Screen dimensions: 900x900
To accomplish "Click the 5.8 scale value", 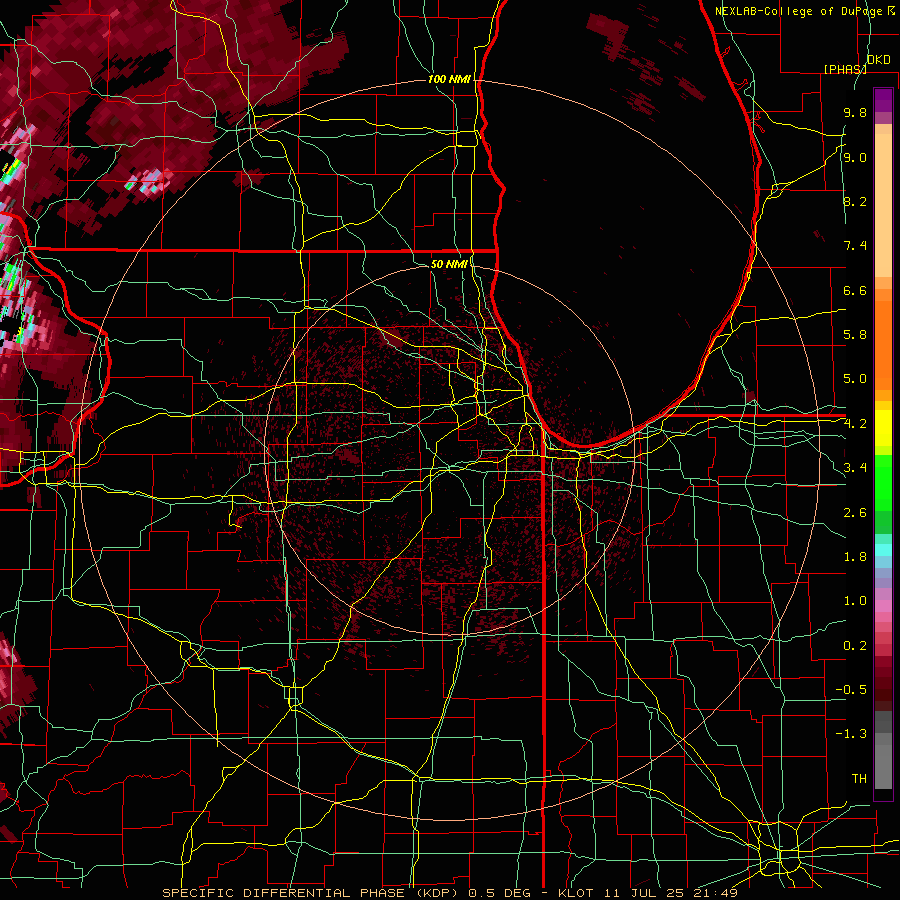I will [855, 335].
